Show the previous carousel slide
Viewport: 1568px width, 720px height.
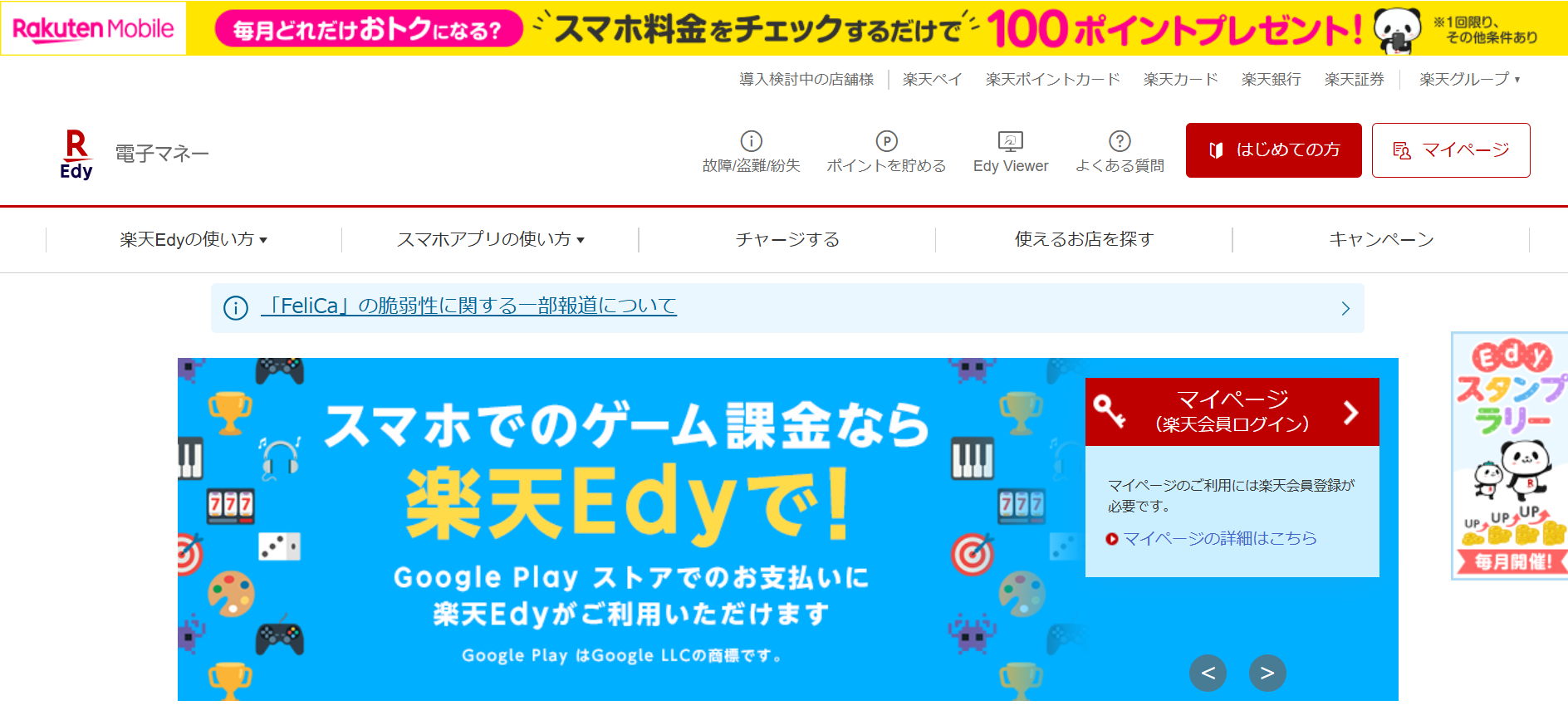click(1208, 673)
